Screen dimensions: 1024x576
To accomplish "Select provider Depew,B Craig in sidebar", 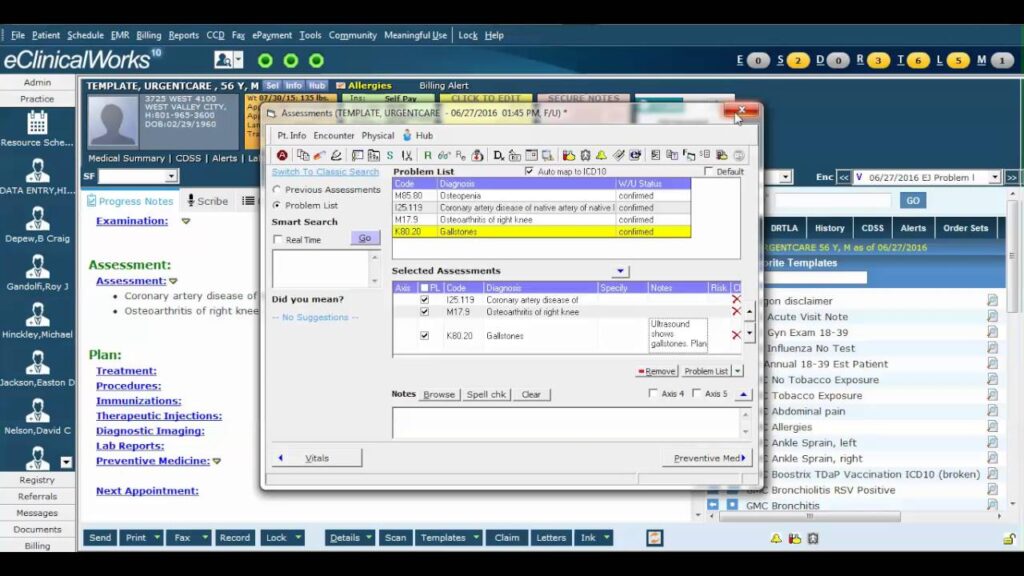I will coord(37,225).
